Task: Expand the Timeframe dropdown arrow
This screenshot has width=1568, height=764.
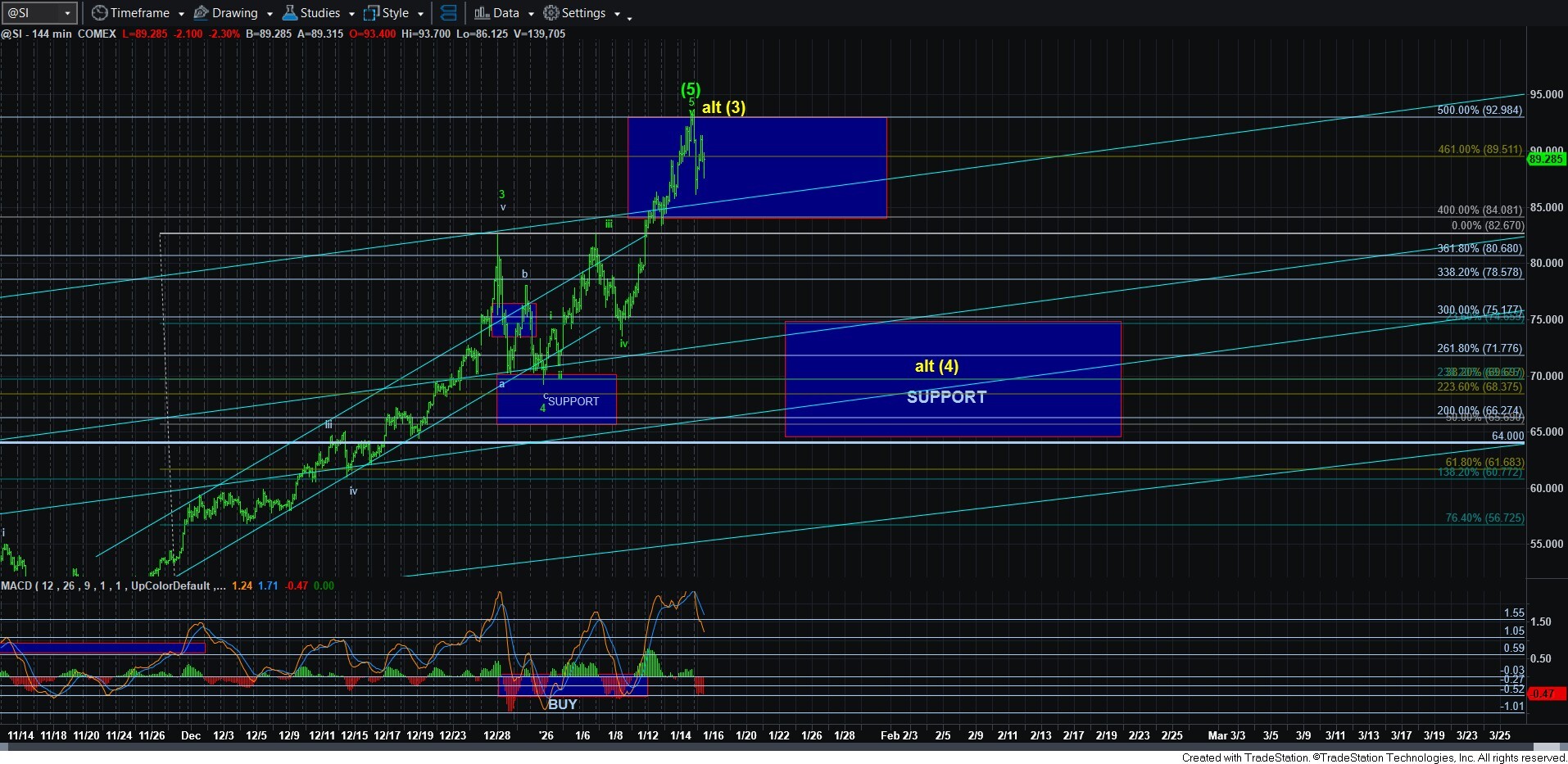Action: 180,14
